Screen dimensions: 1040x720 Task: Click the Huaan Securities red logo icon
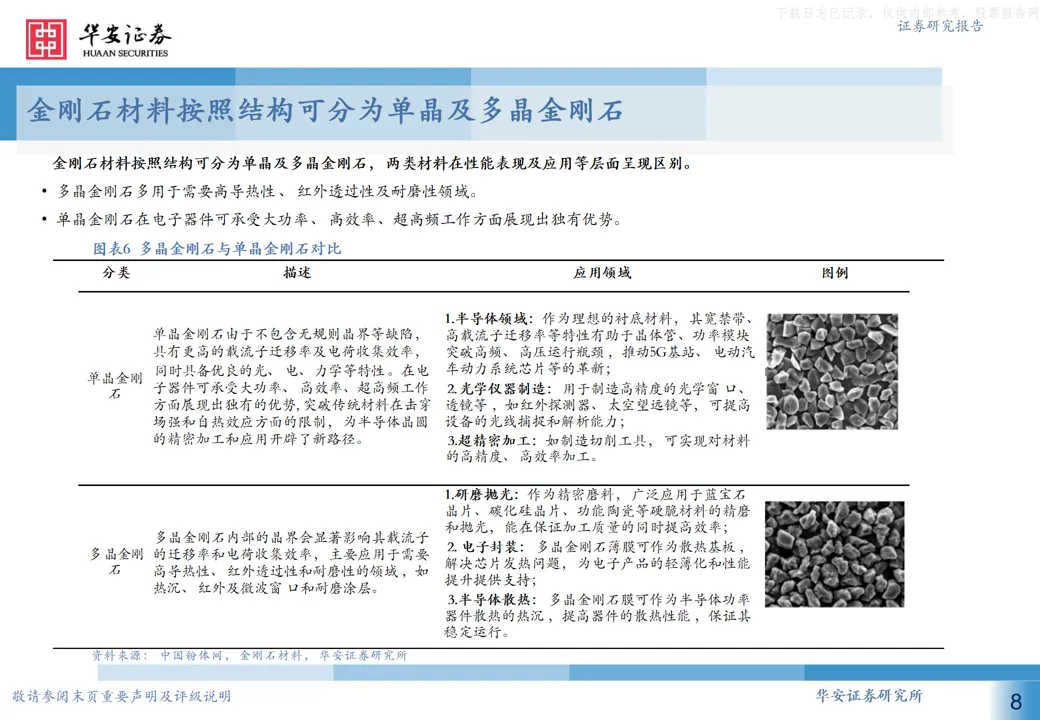(46, 39)
